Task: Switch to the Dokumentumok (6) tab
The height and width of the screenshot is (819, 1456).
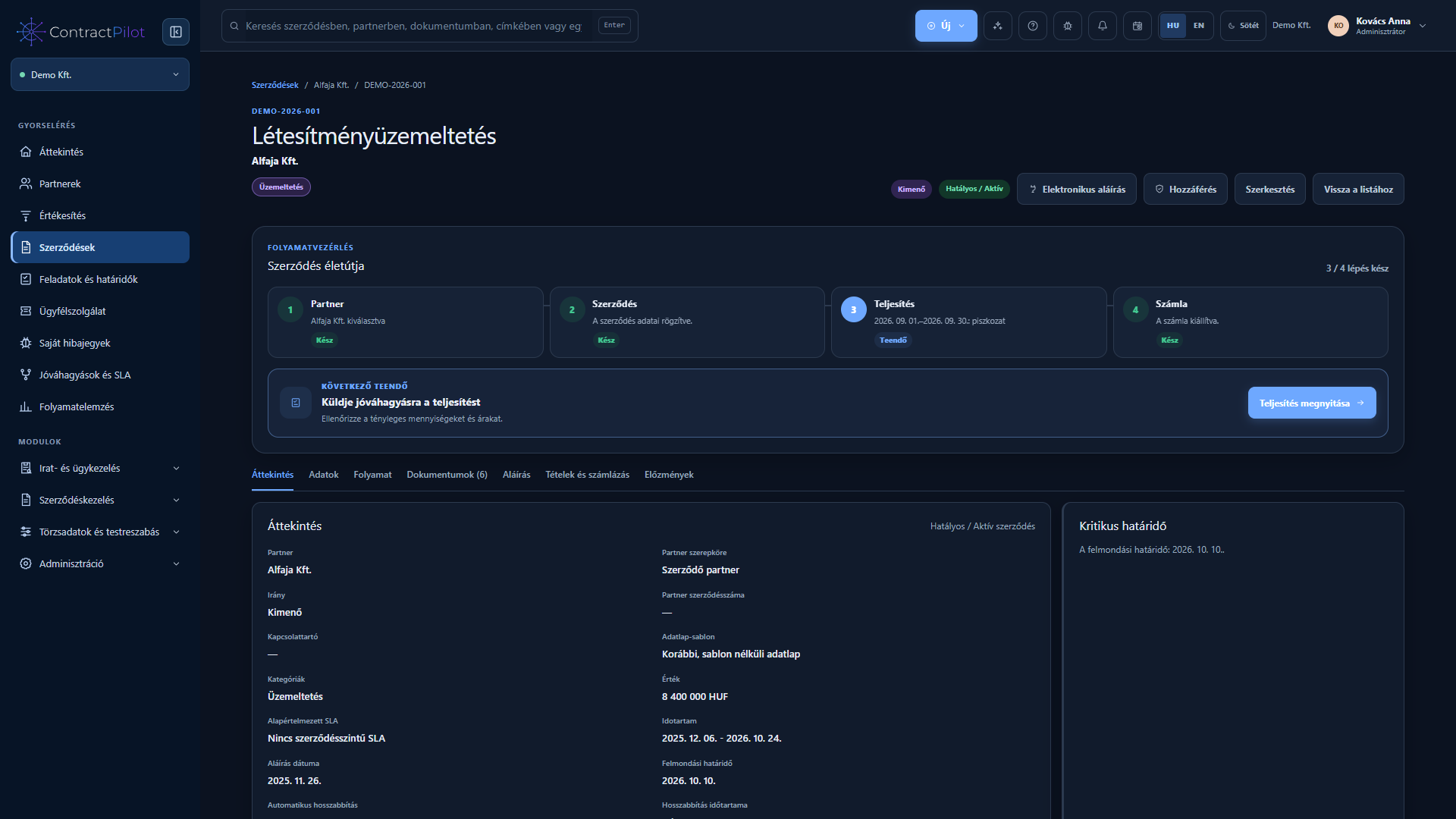Action: (447, 475)
